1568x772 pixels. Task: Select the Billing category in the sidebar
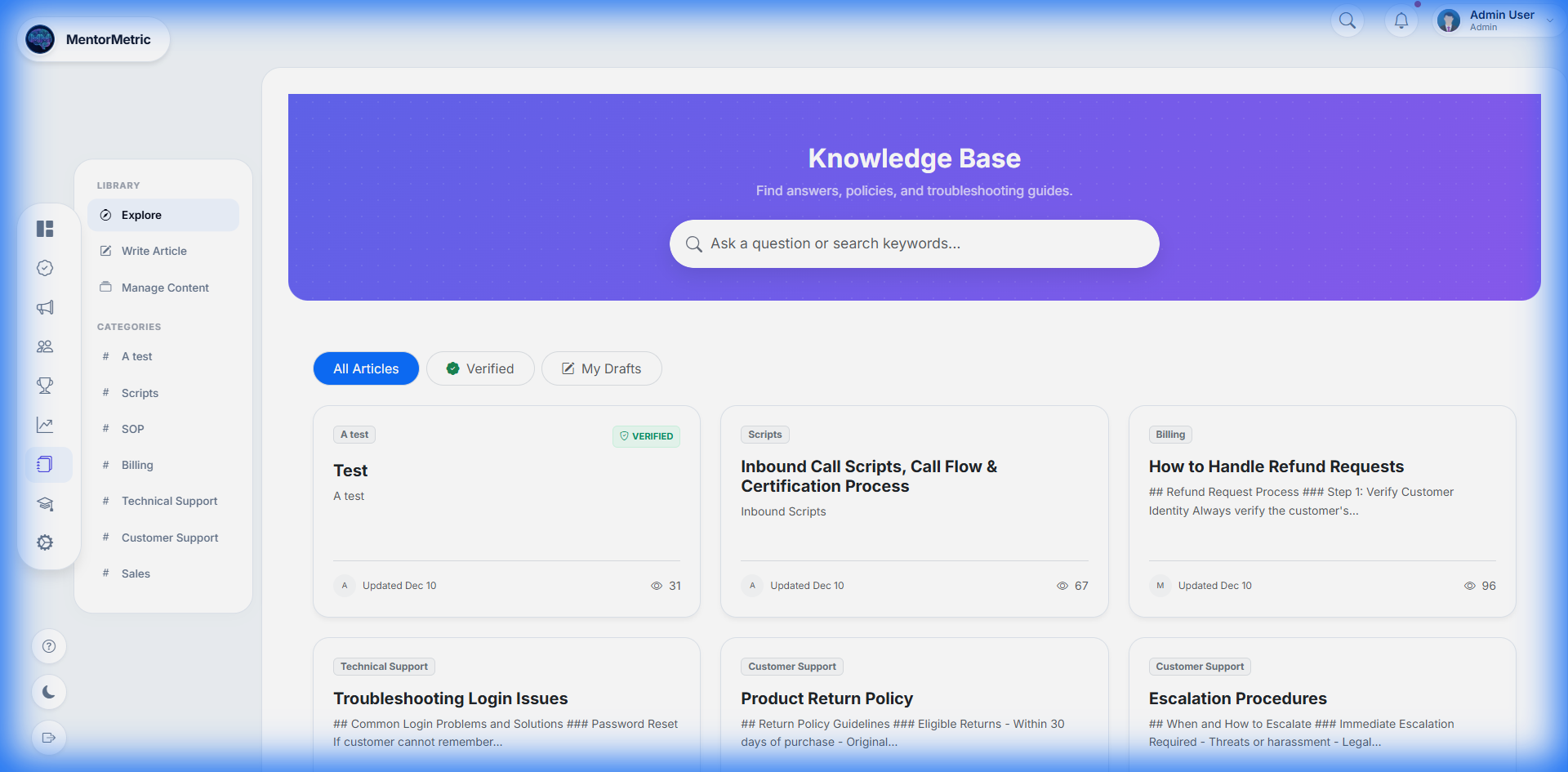coord(136,465)
